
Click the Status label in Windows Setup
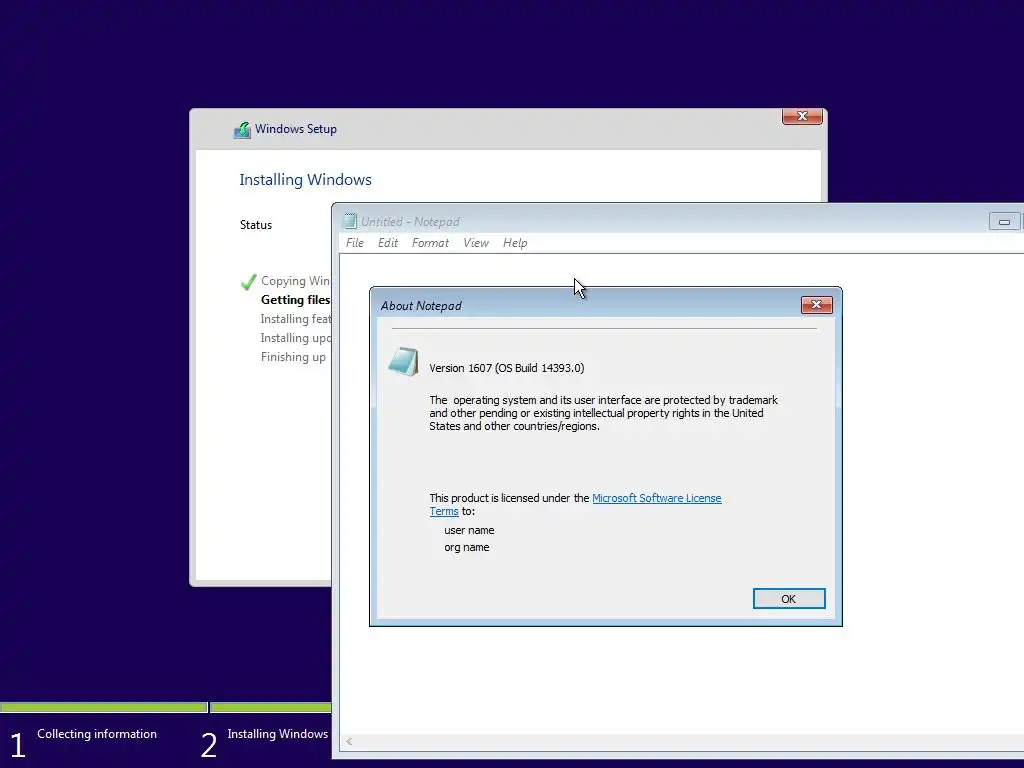(x=256, y=225)
